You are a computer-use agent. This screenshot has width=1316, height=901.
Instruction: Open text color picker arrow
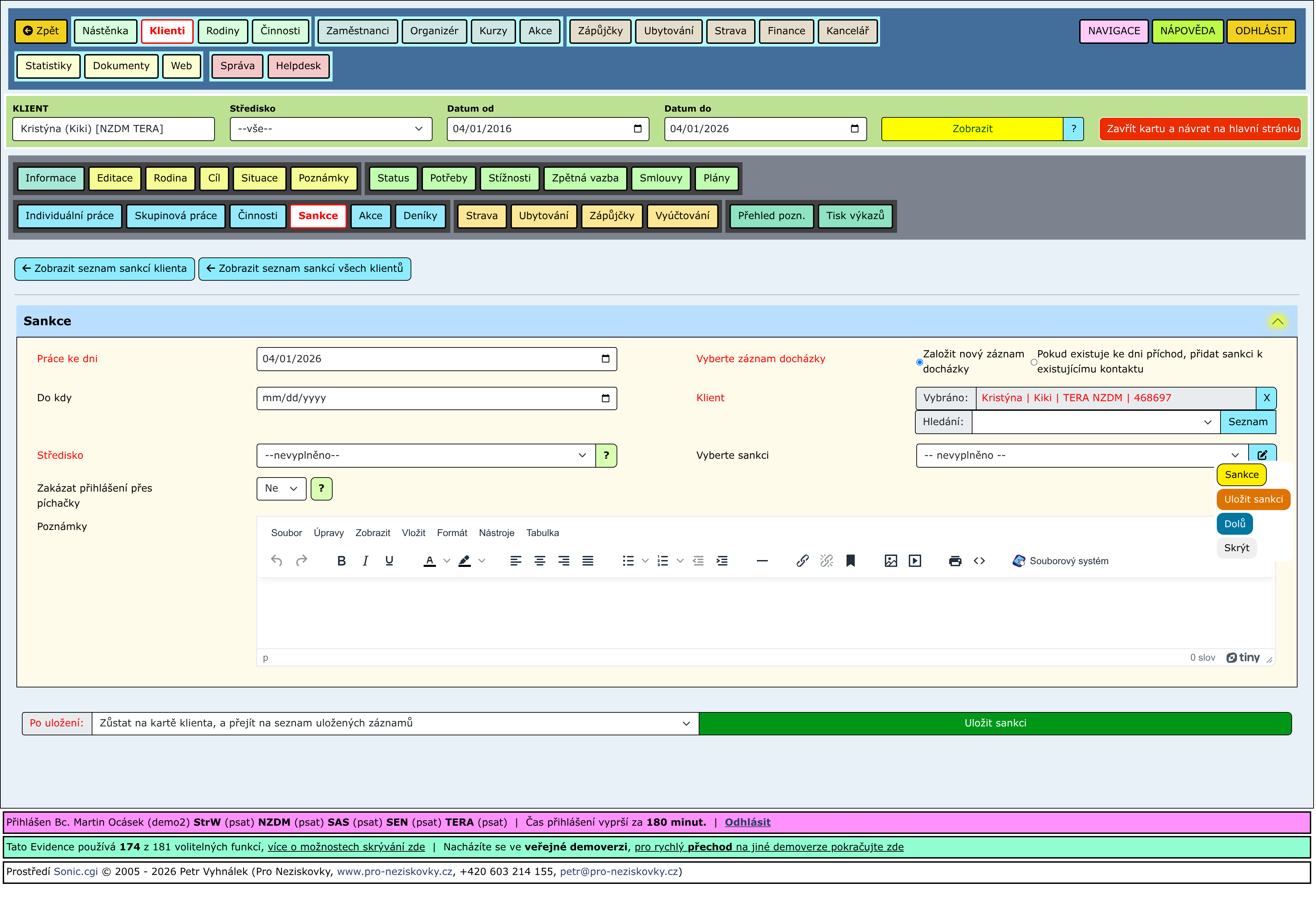pyautogui.click(x=447, y=561)
